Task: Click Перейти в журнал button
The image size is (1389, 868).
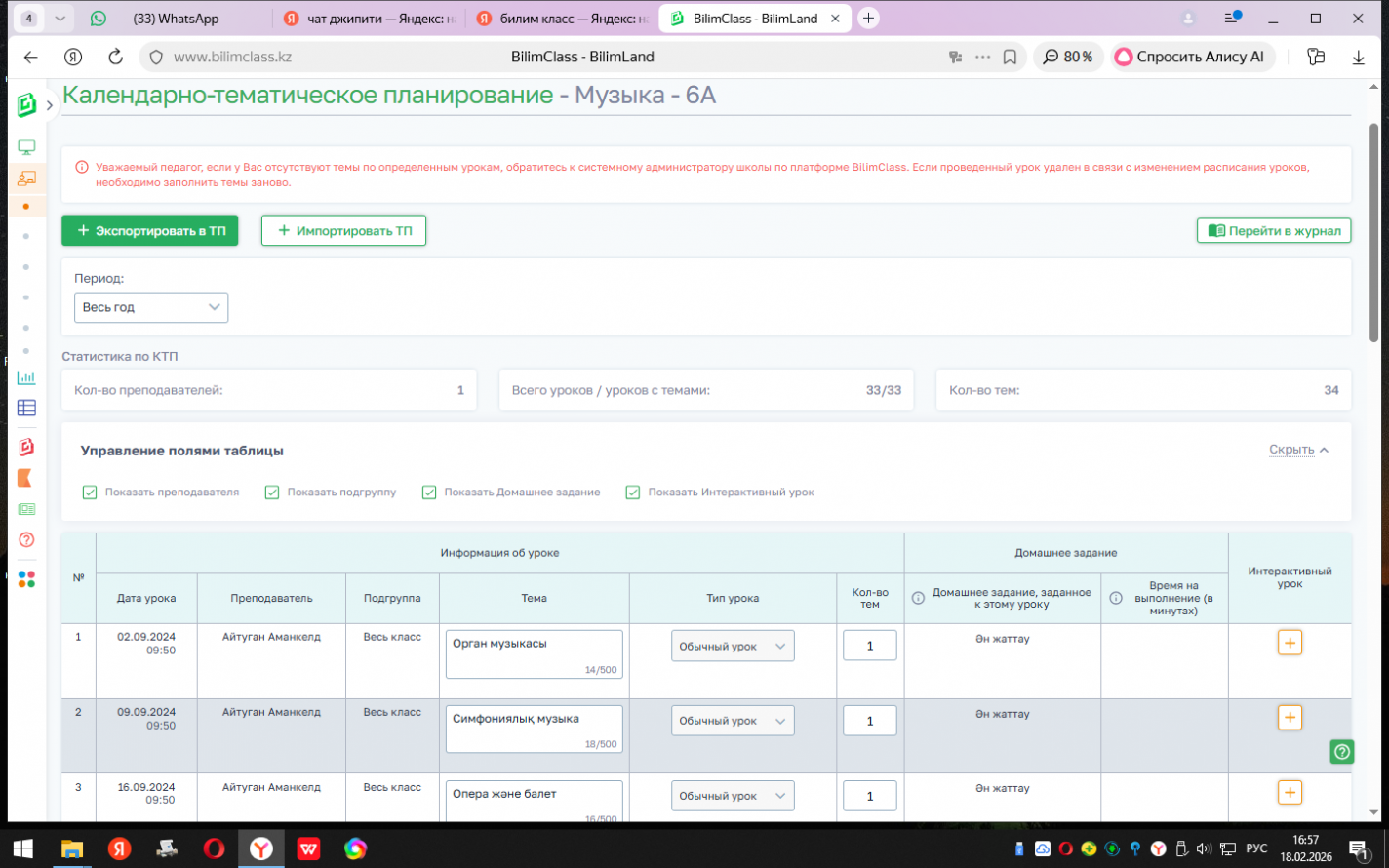Action: click(x=1274, y=231)
